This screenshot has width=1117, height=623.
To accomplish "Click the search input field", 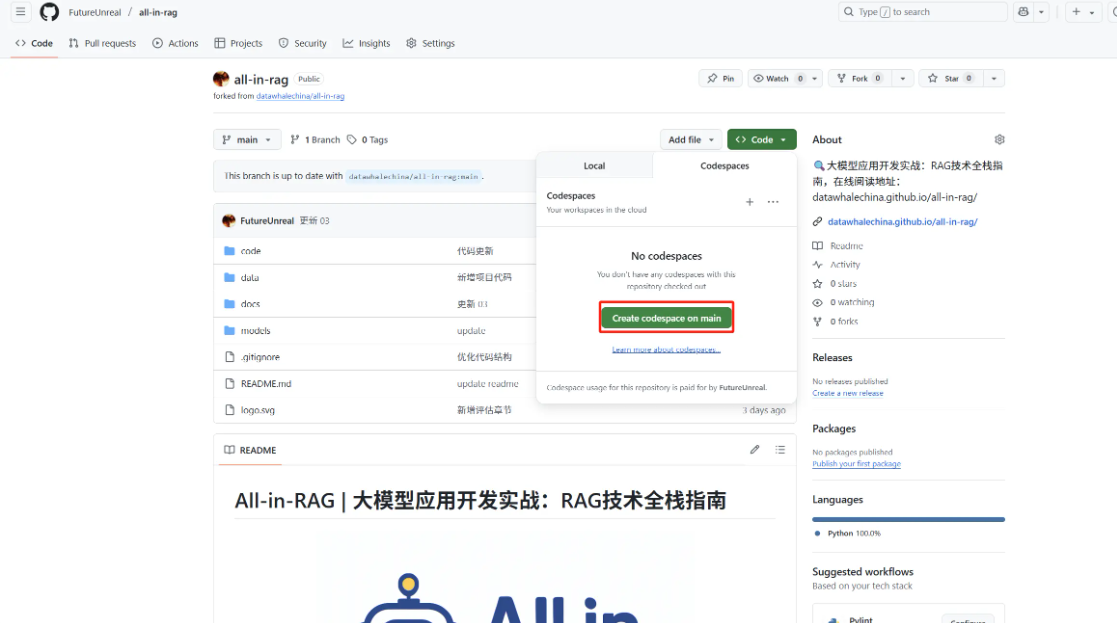I will tap(920, 11).
